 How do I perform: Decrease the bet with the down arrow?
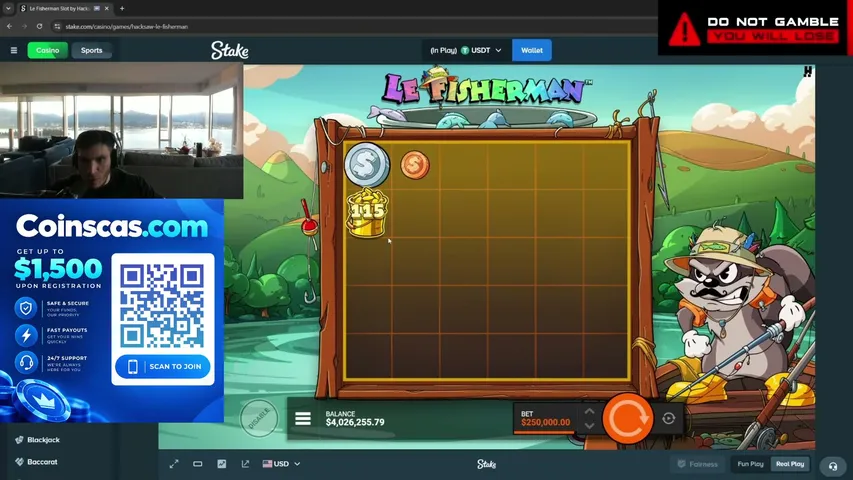[x=589, y=426]
